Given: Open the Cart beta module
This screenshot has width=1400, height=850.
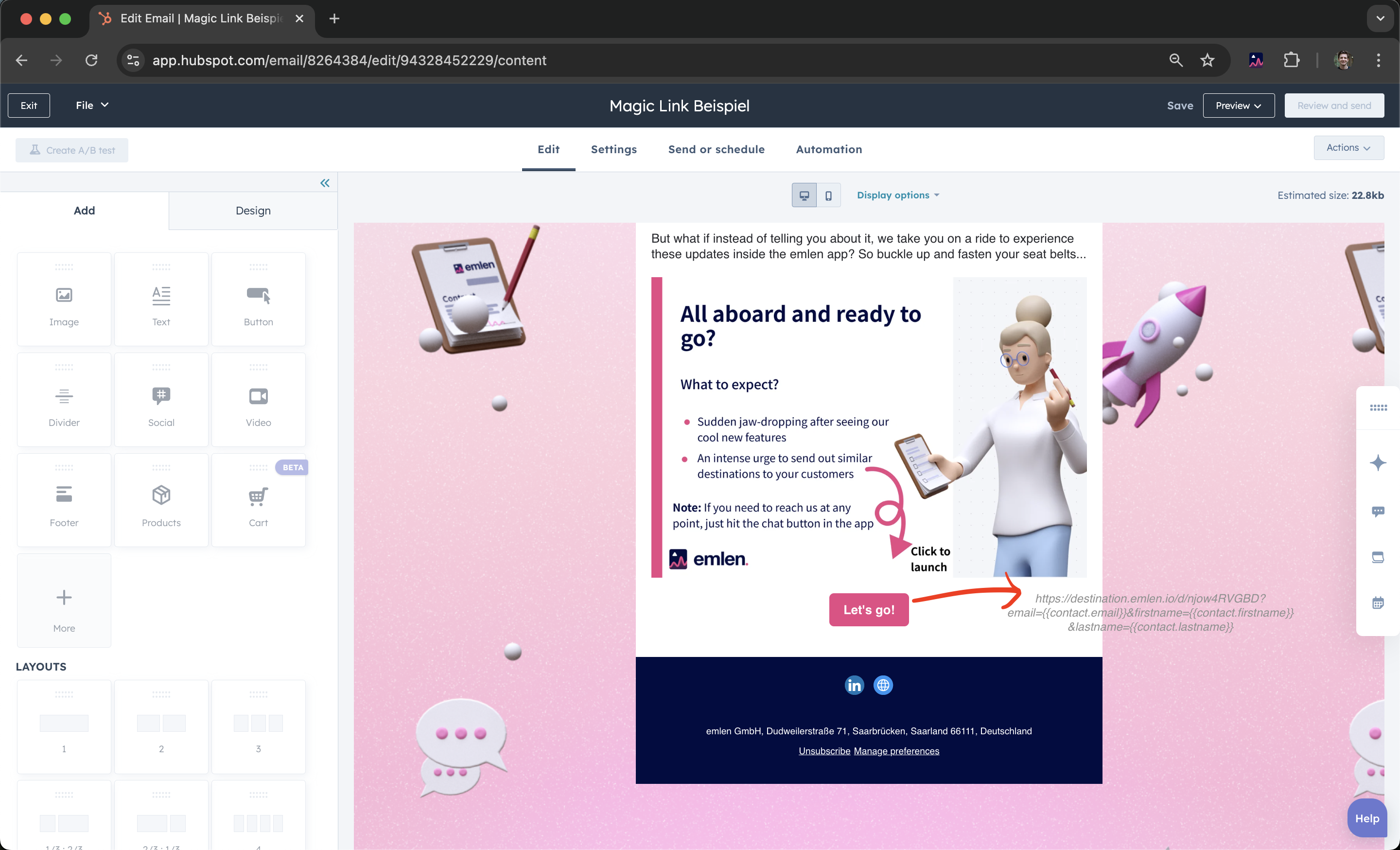Looking at the screenshot, I should (258, 497).
